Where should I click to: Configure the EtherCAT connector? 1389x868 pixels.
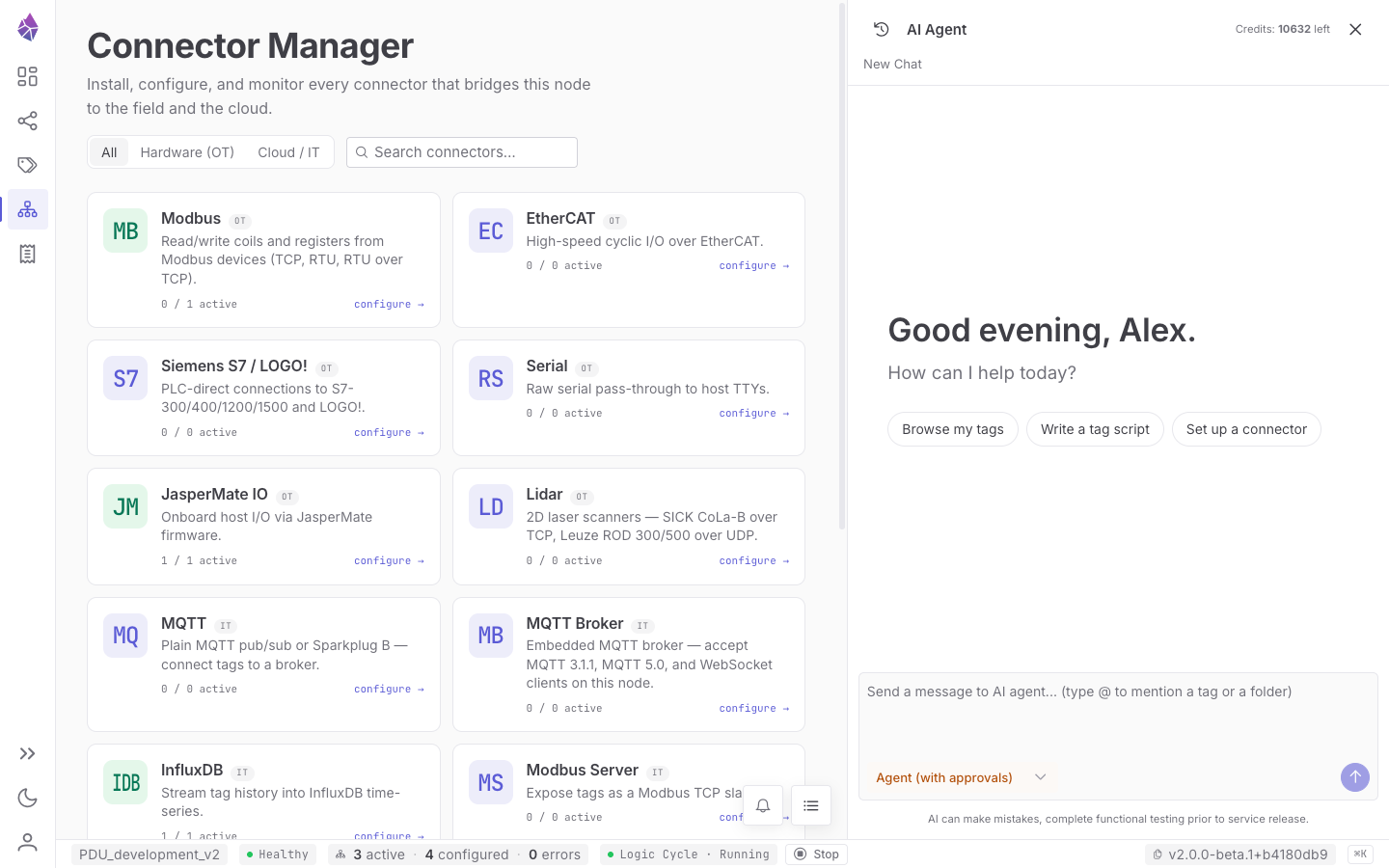point(754,265)
